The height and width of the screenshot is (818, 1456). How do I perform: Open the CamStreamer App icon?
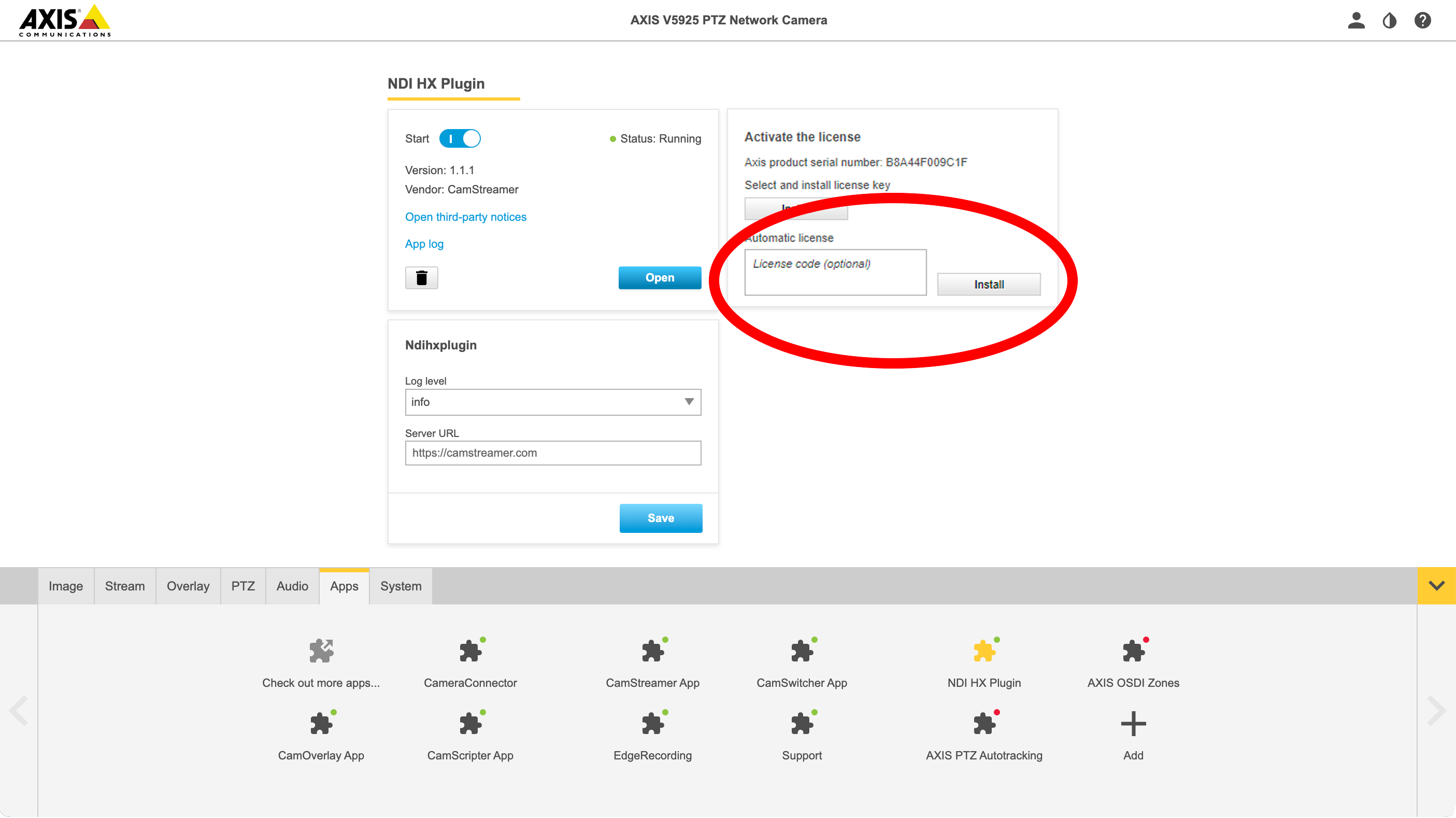[x=653, y=651]
